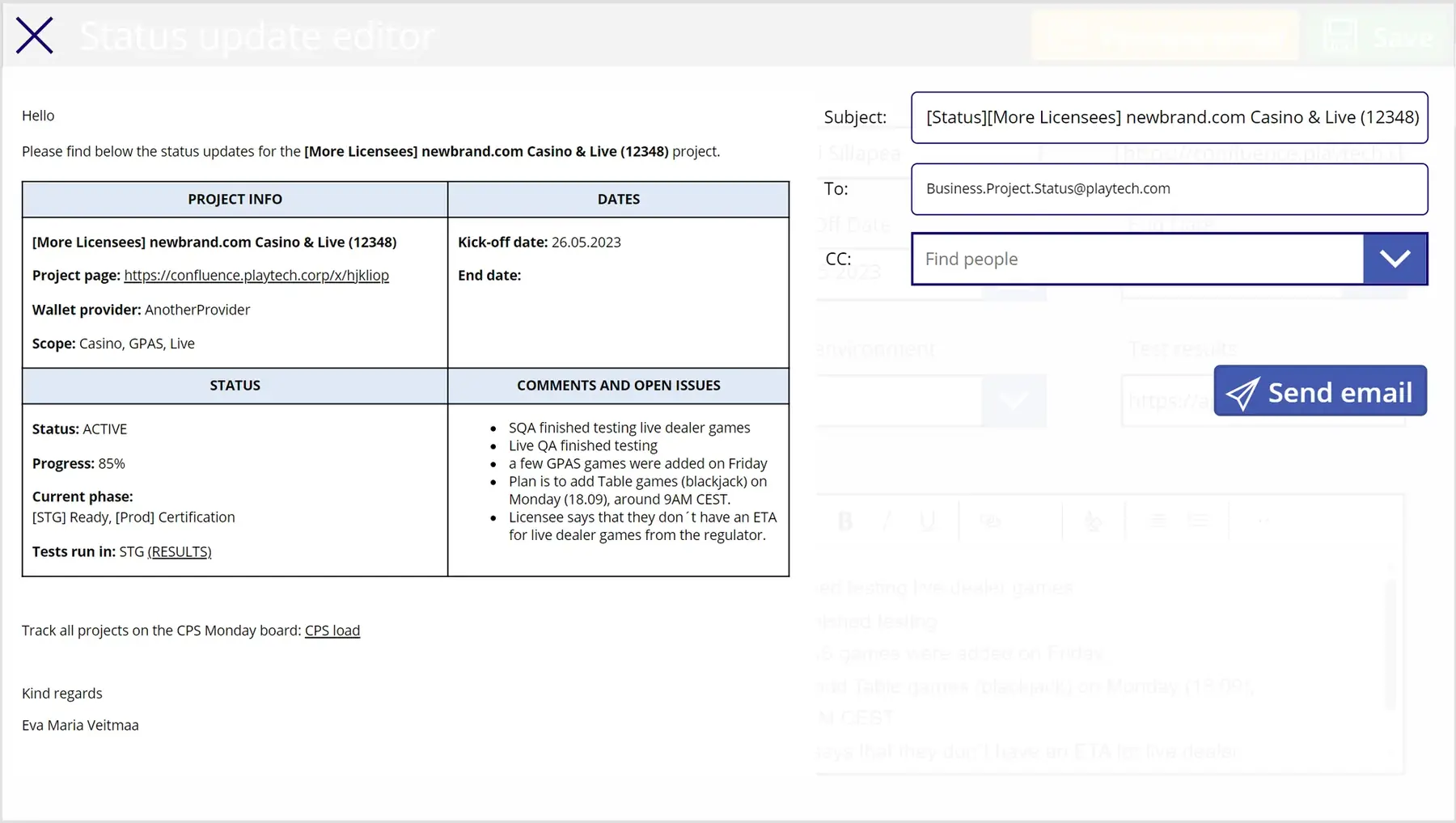The image size is (1456, 823).
Task: Follow the CPS load link
Action: pyautogui.click(x=332, y=631)
